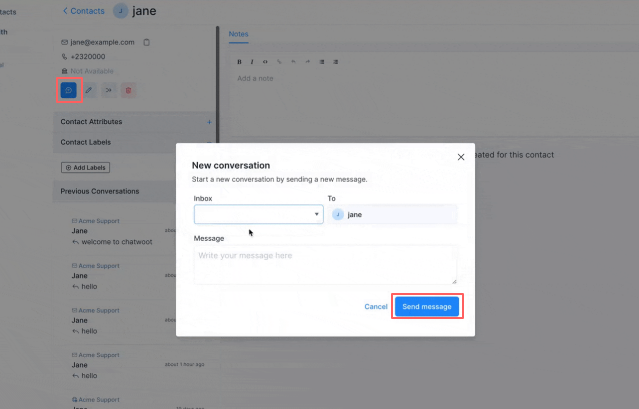Toggle the Previous Conversations section header

115,191
